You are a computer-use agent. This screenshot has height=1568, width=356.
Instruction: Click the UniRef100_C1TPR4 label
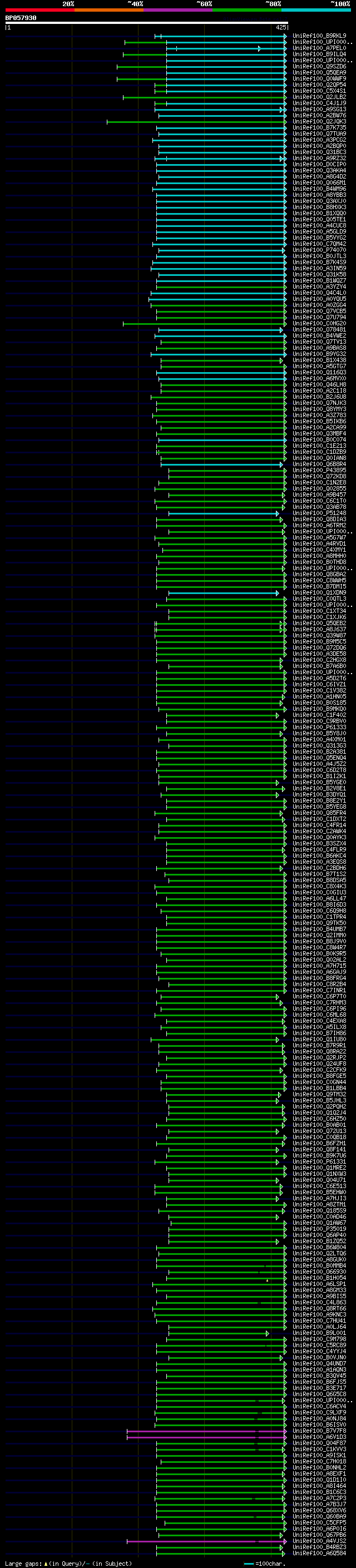319,917
